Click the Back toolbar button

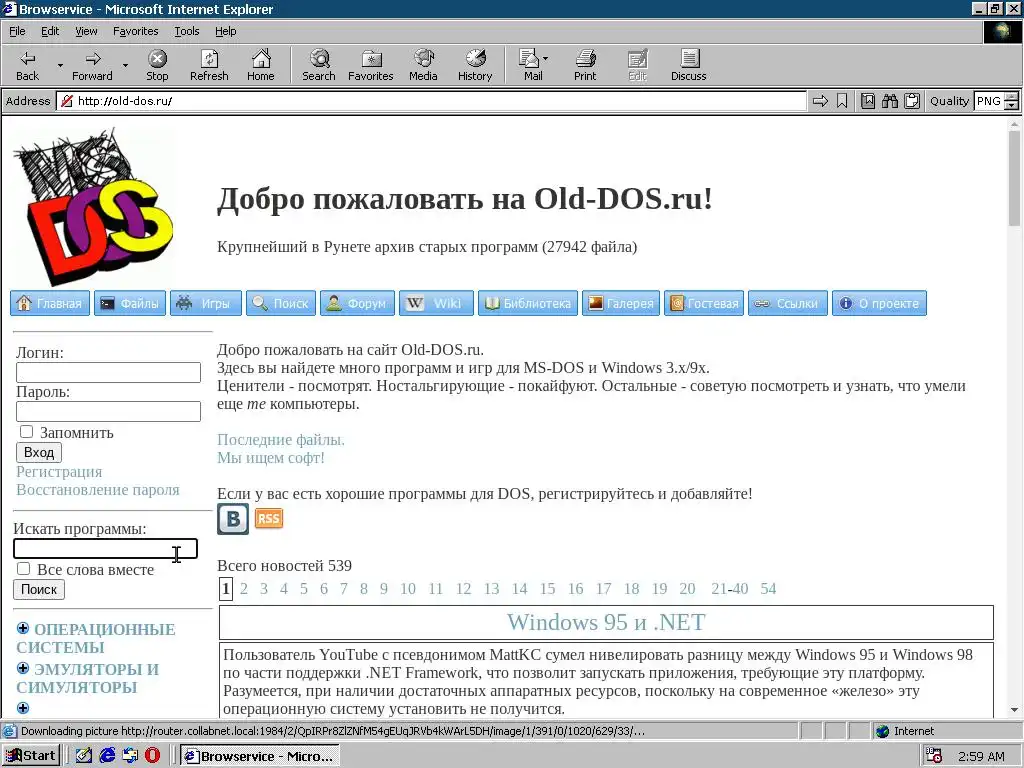pos(27,65)
